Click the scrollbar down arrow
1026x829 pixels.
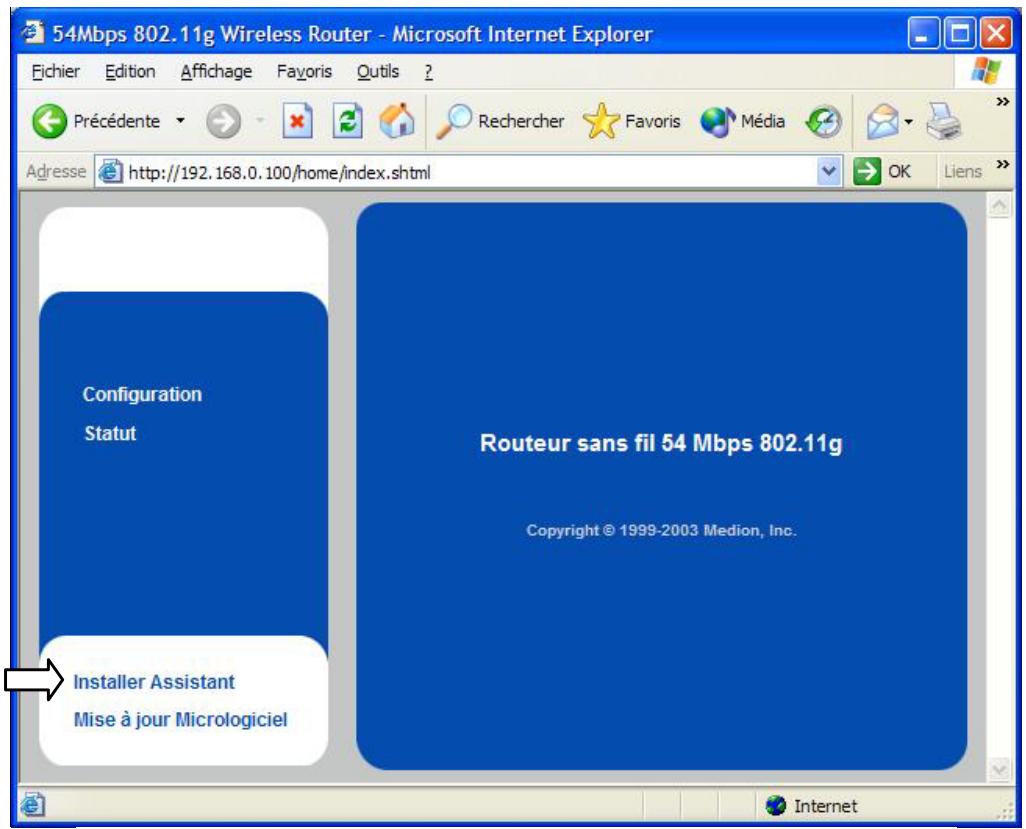(999, 770)
